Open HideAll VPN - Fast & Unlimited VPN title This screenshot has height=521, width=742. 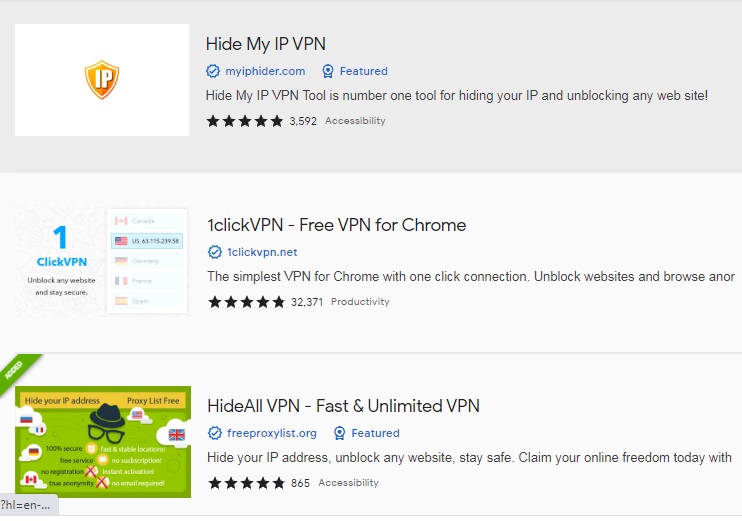pos(344,406)
